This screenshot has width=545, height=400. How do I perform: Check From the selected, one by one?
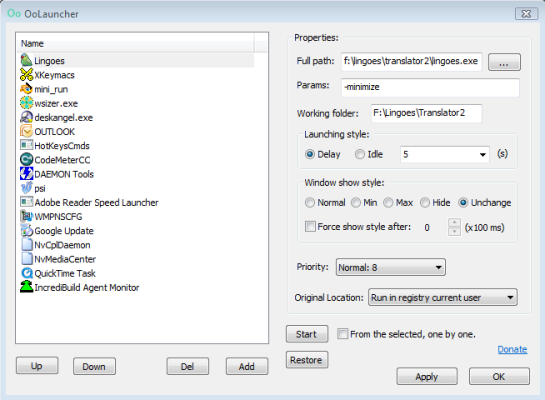click(x=342, y=334)
